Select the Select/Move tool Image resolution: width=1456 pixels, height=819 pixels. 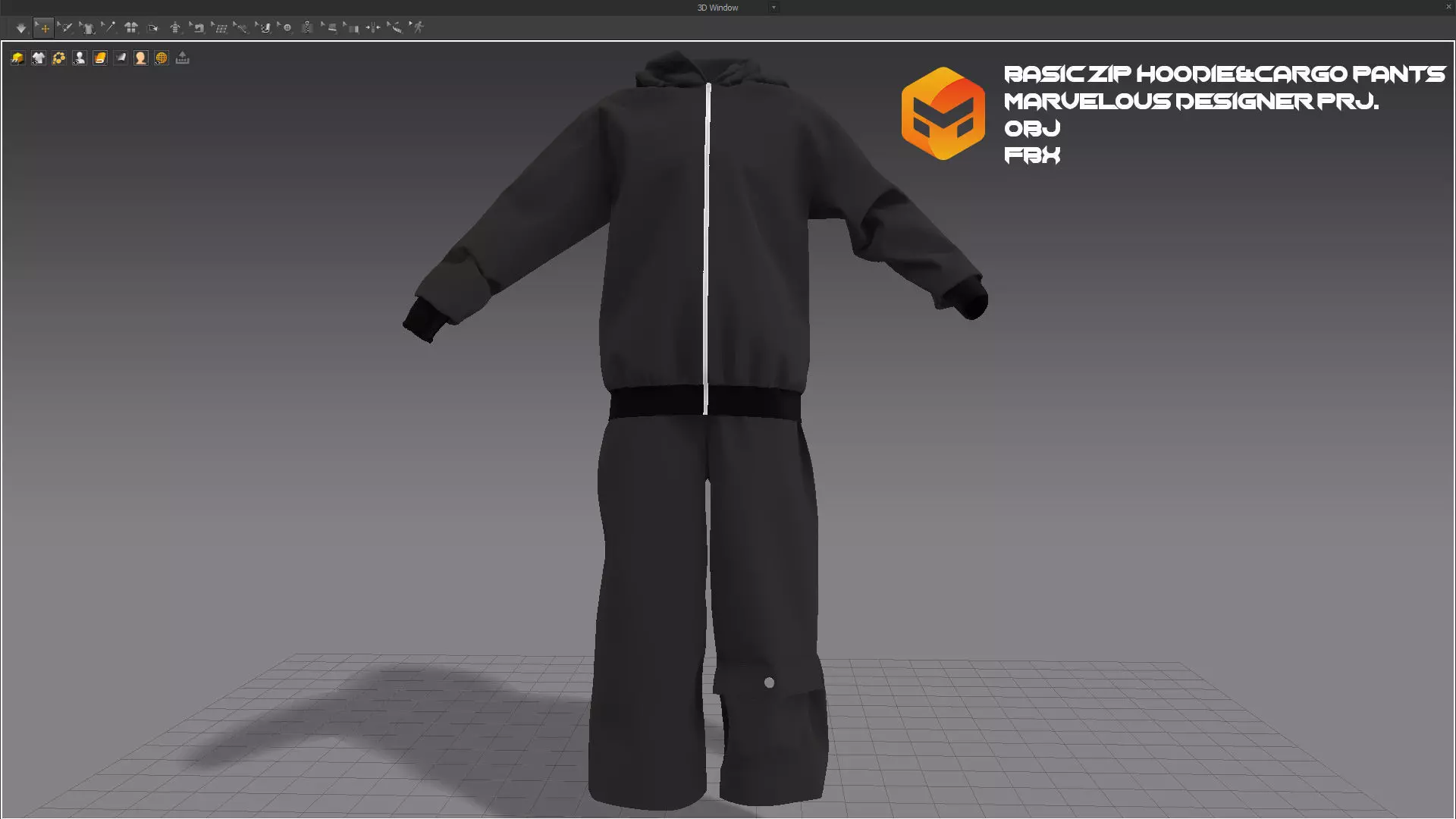click(x=44, y=28)
